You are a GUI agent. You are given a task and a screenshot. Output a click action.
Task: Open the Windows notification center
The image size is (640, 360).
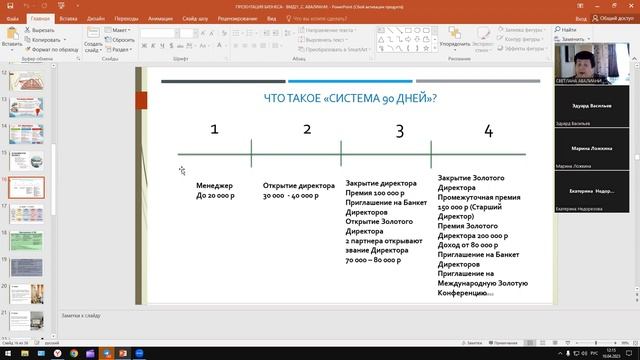click(629, 353)
